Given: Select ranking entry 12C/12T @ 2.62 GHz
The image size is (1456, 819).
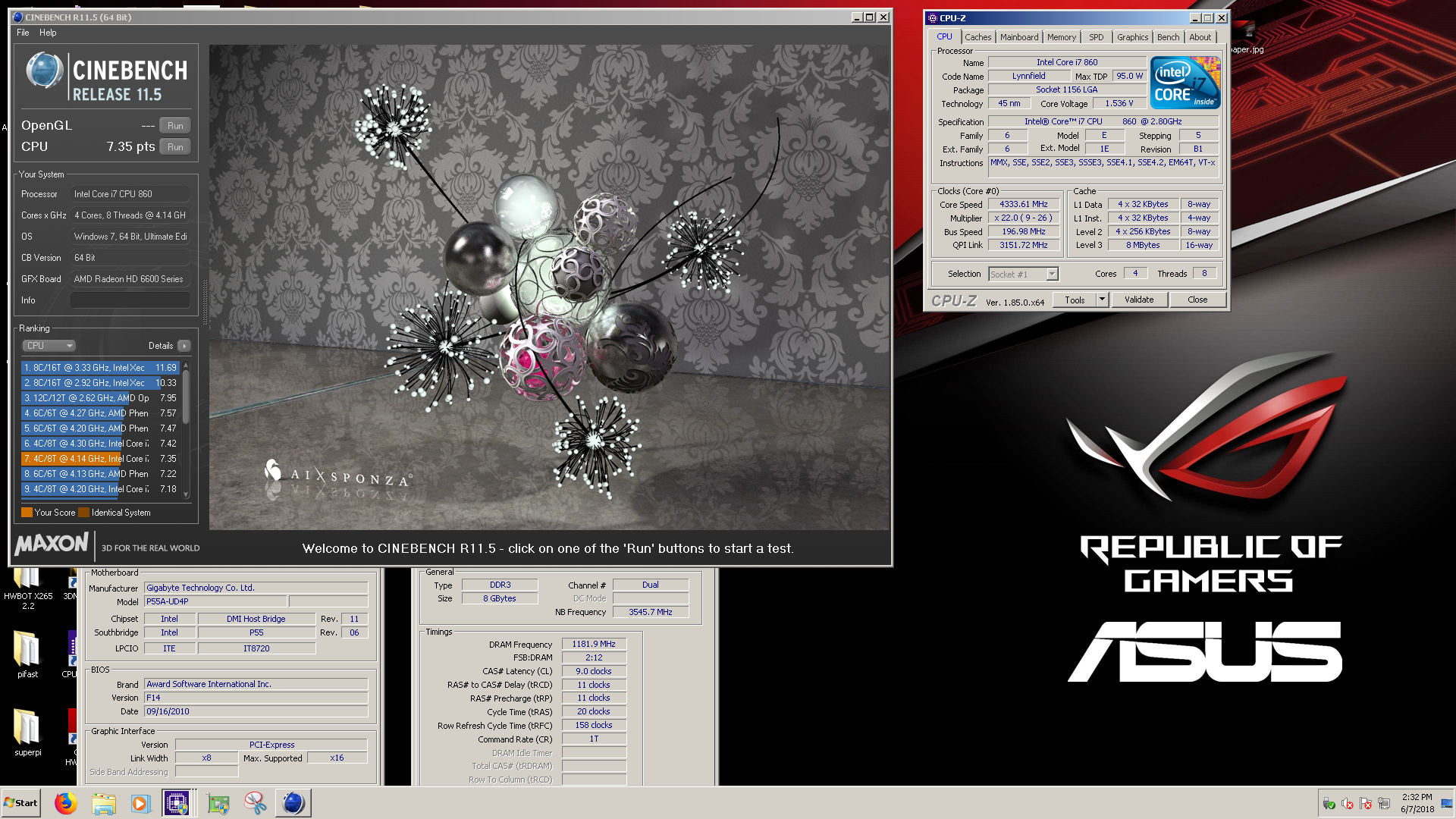Looking at the screenshot, I should coord(100,398).
